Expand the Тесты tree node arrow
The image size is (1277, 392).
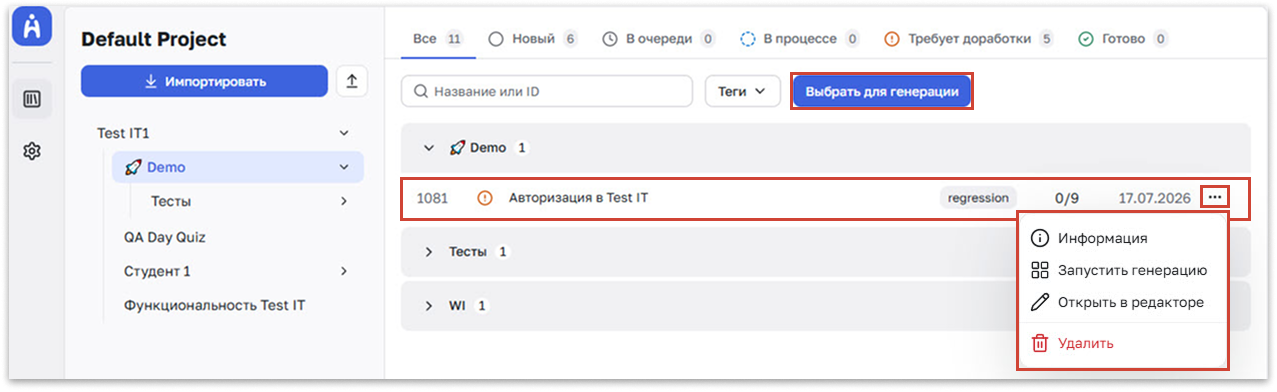(344, 201)
